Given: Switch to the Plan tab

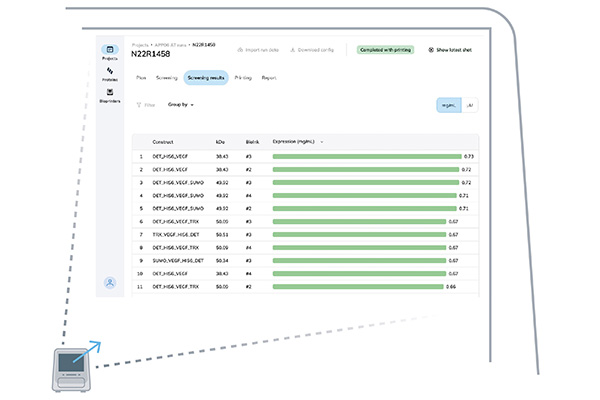Looking at the screenshot, I should coord(141,77).
